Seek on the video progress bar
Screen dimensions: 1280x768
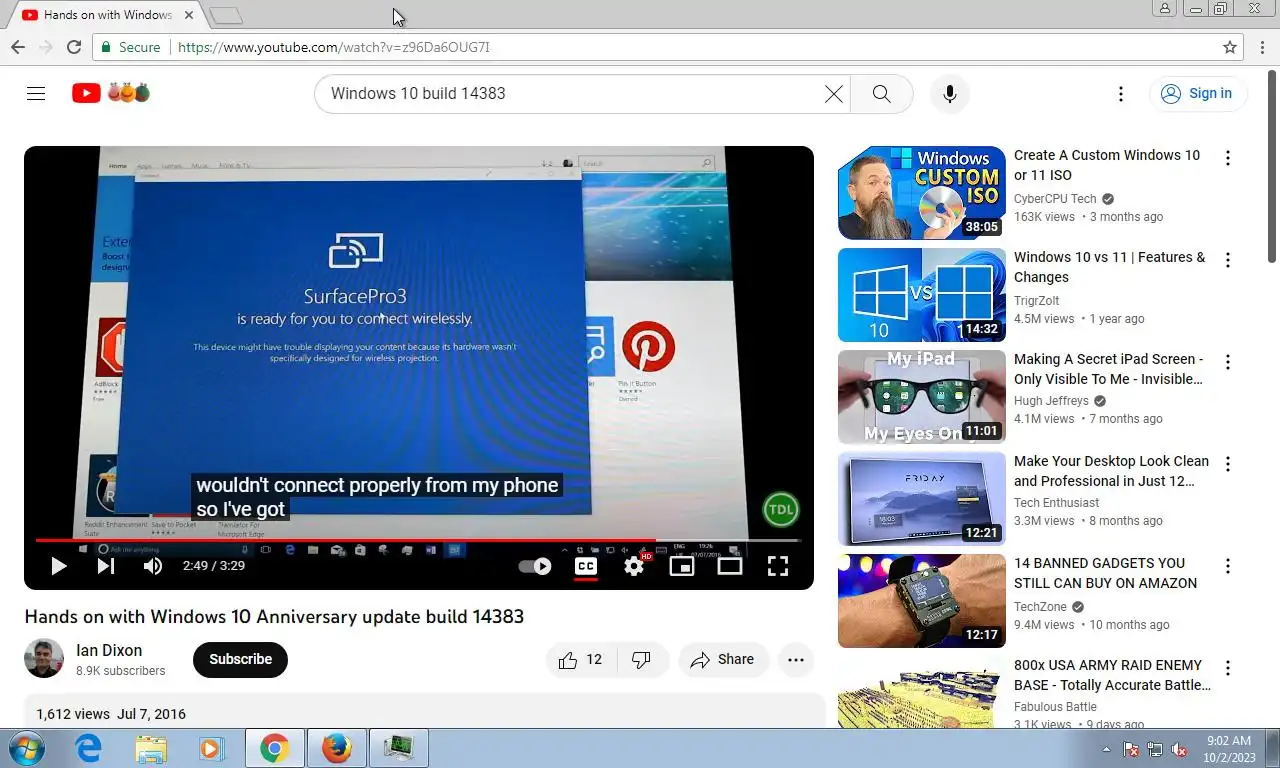click(418, 541)
